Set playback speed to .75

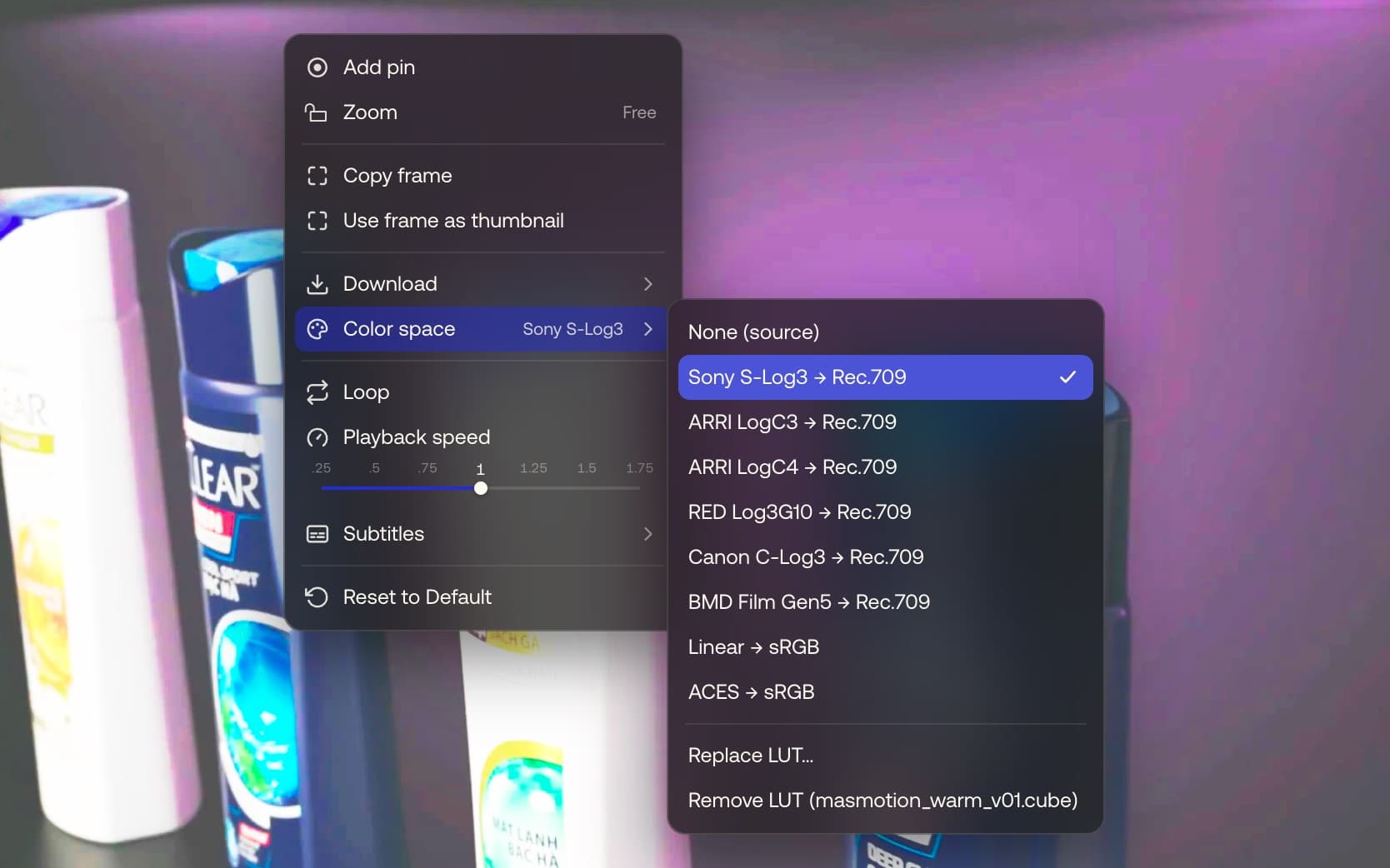click(427, 468)
